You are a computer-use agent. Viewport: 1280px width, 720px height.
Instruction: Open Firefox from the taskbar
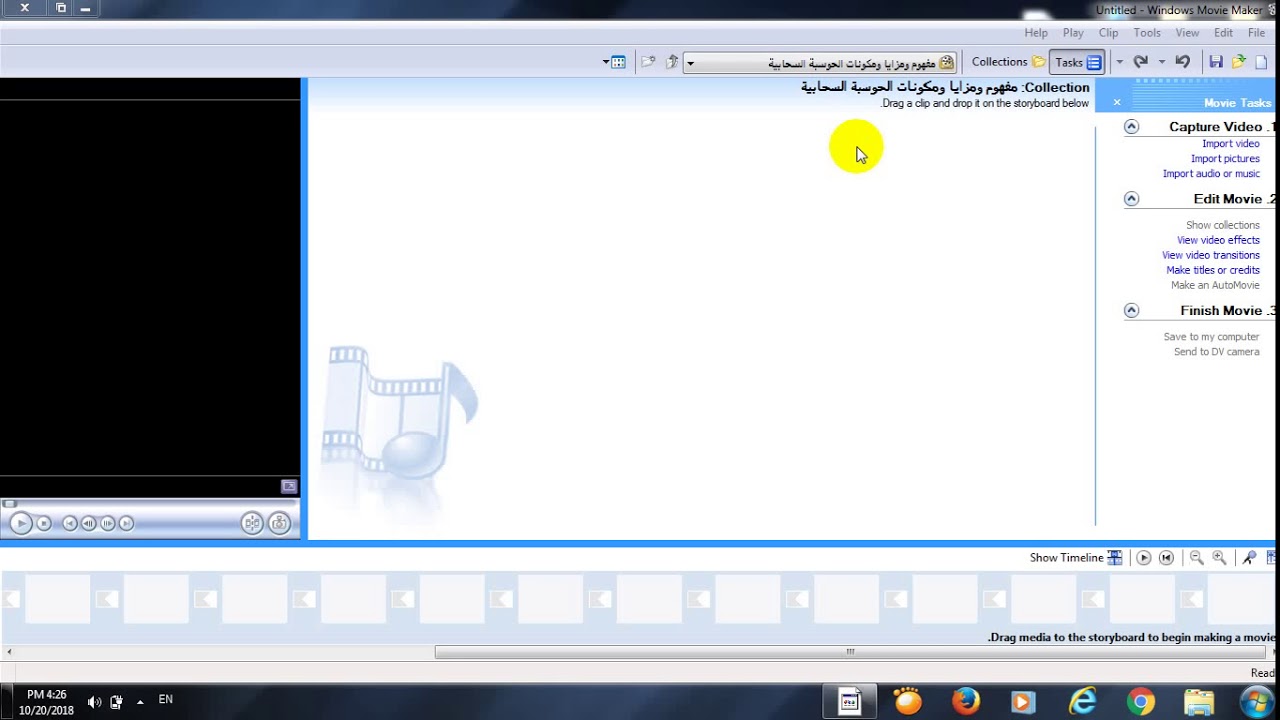tap(966, 702)
